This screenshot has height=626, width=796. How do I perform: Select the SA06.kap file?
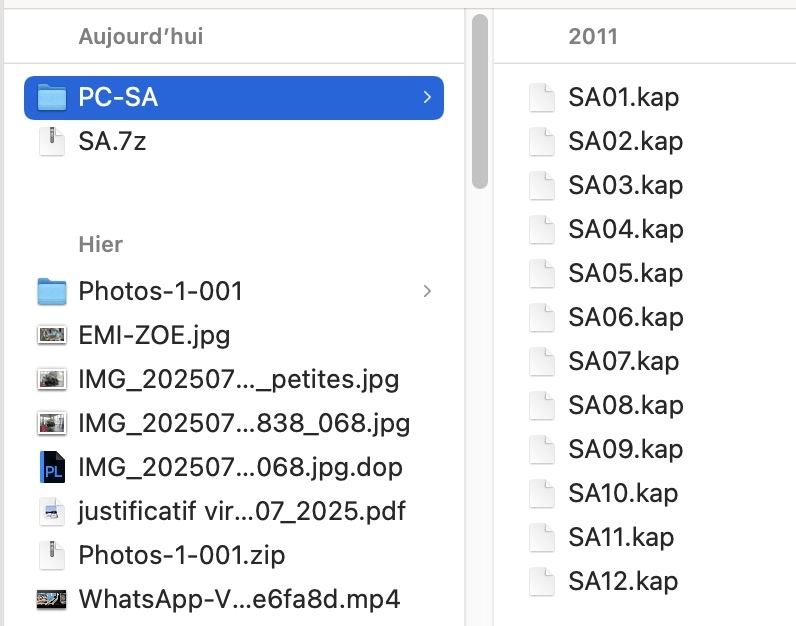pyautogui.click(x=625, y=317)
